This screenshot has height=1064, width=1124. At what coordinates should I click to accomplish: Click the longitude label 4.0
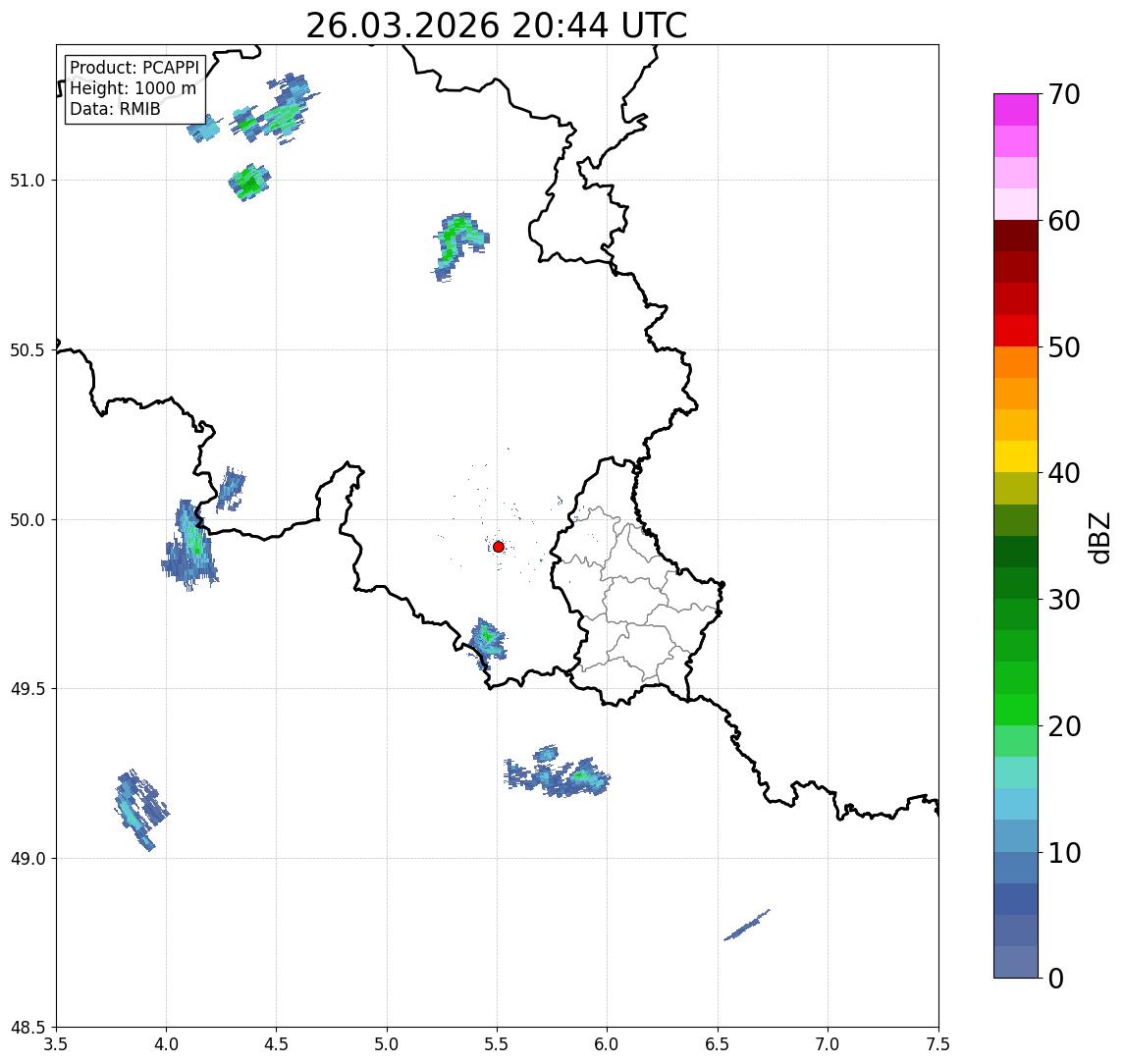(x=166, y=1044)
